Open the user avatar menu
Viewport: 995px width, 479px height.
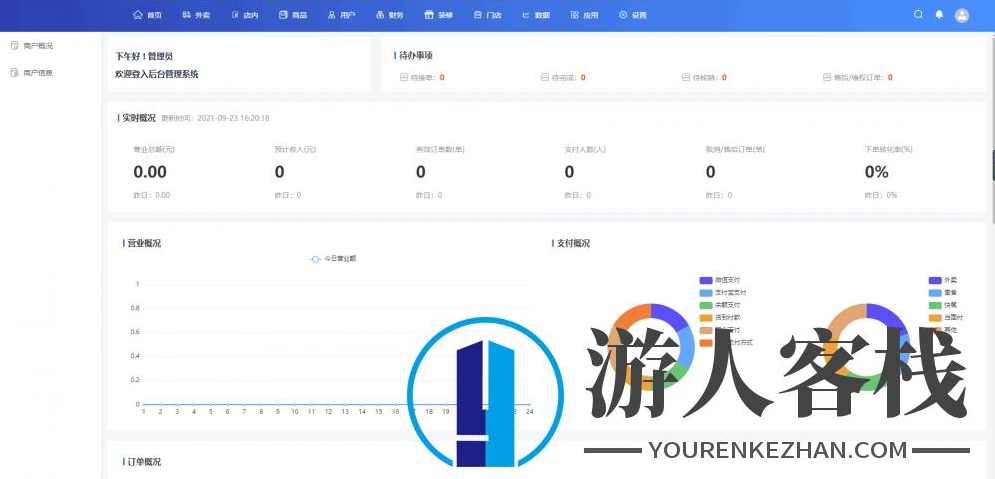[962, 15]
